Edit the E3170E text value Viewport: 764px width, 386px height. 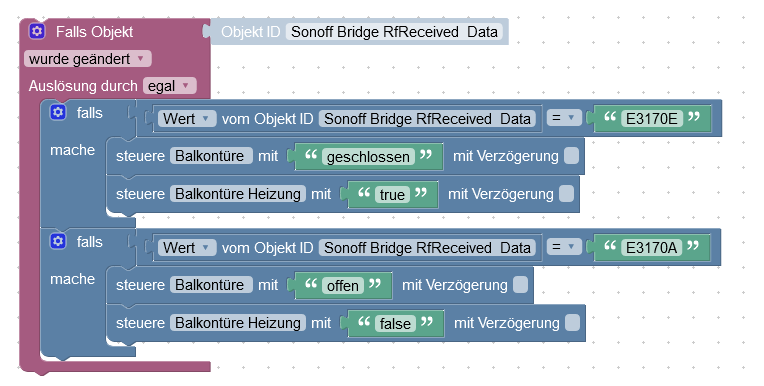click(652, 118)
